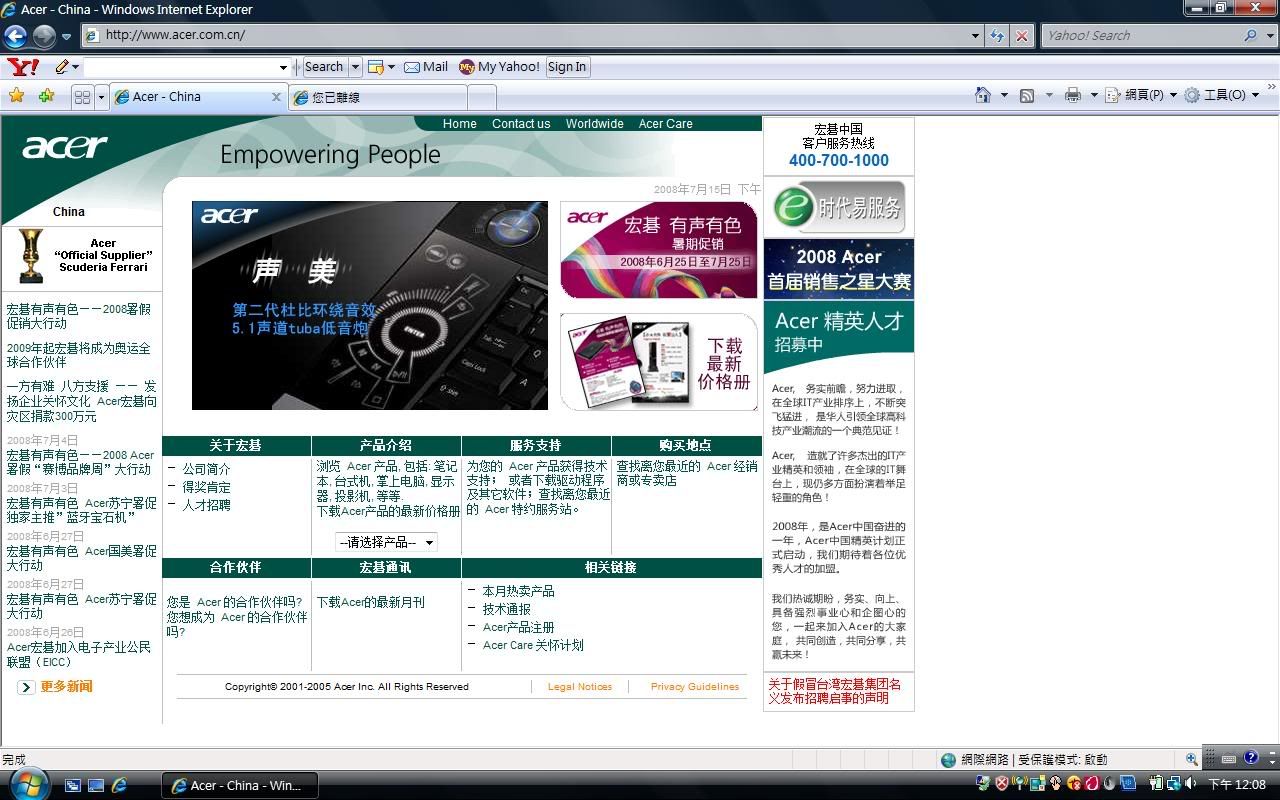Click the 人才招聘 link

(206, 505)
